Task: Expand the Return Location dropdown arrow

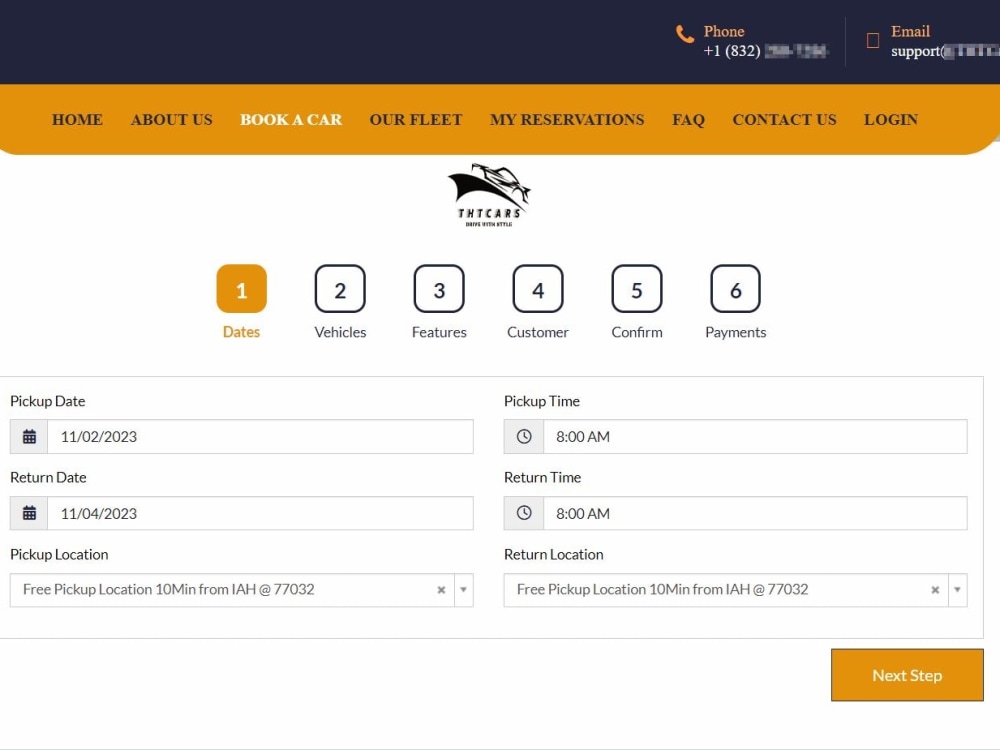Action: 957,590
